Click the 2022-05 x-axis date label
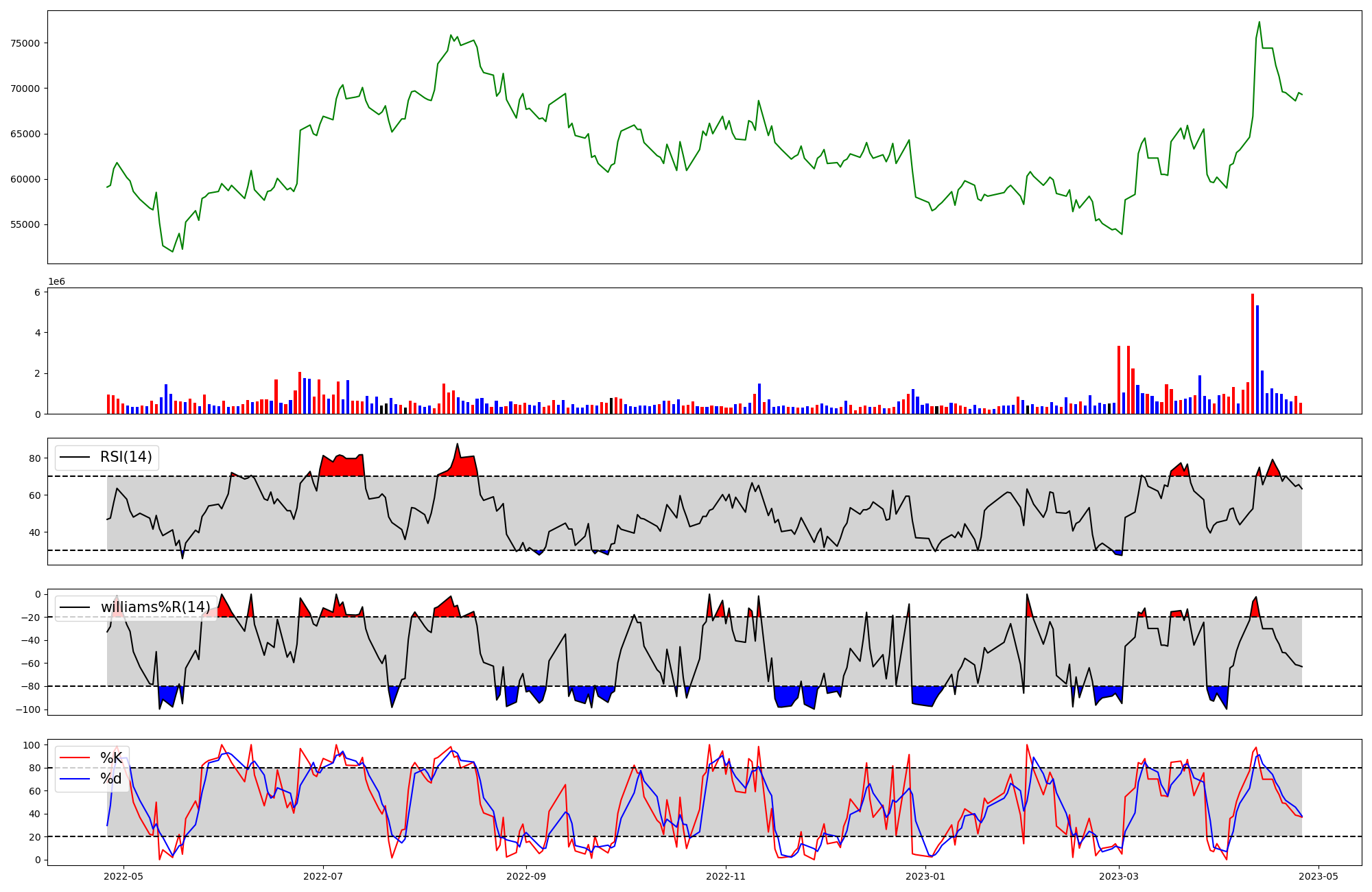1372x892 pixels. coord(123,876)
